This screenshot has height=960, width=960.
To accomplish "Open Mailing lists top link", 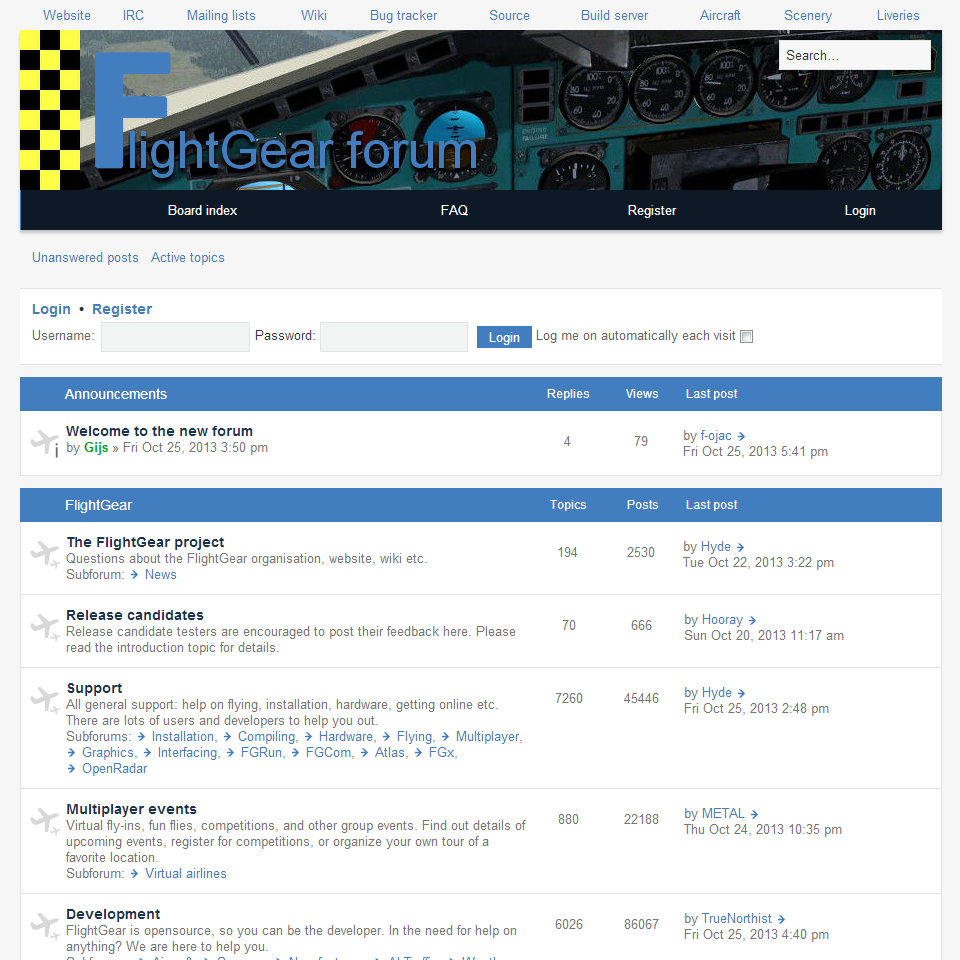I will point(221,15).
